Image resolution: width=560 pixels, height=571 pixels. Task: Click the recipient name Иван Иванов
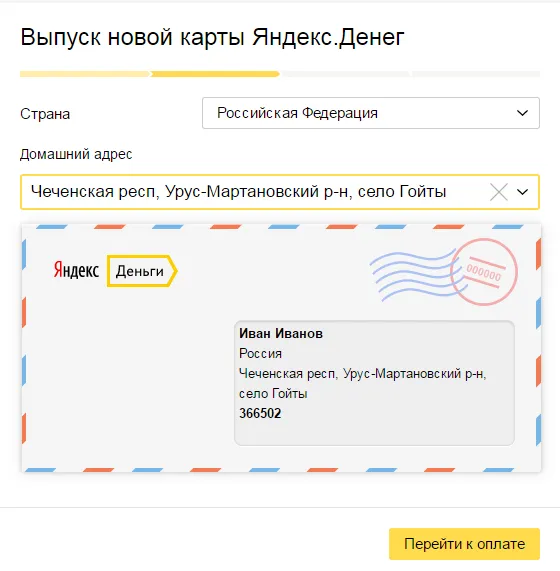[281, 333]
